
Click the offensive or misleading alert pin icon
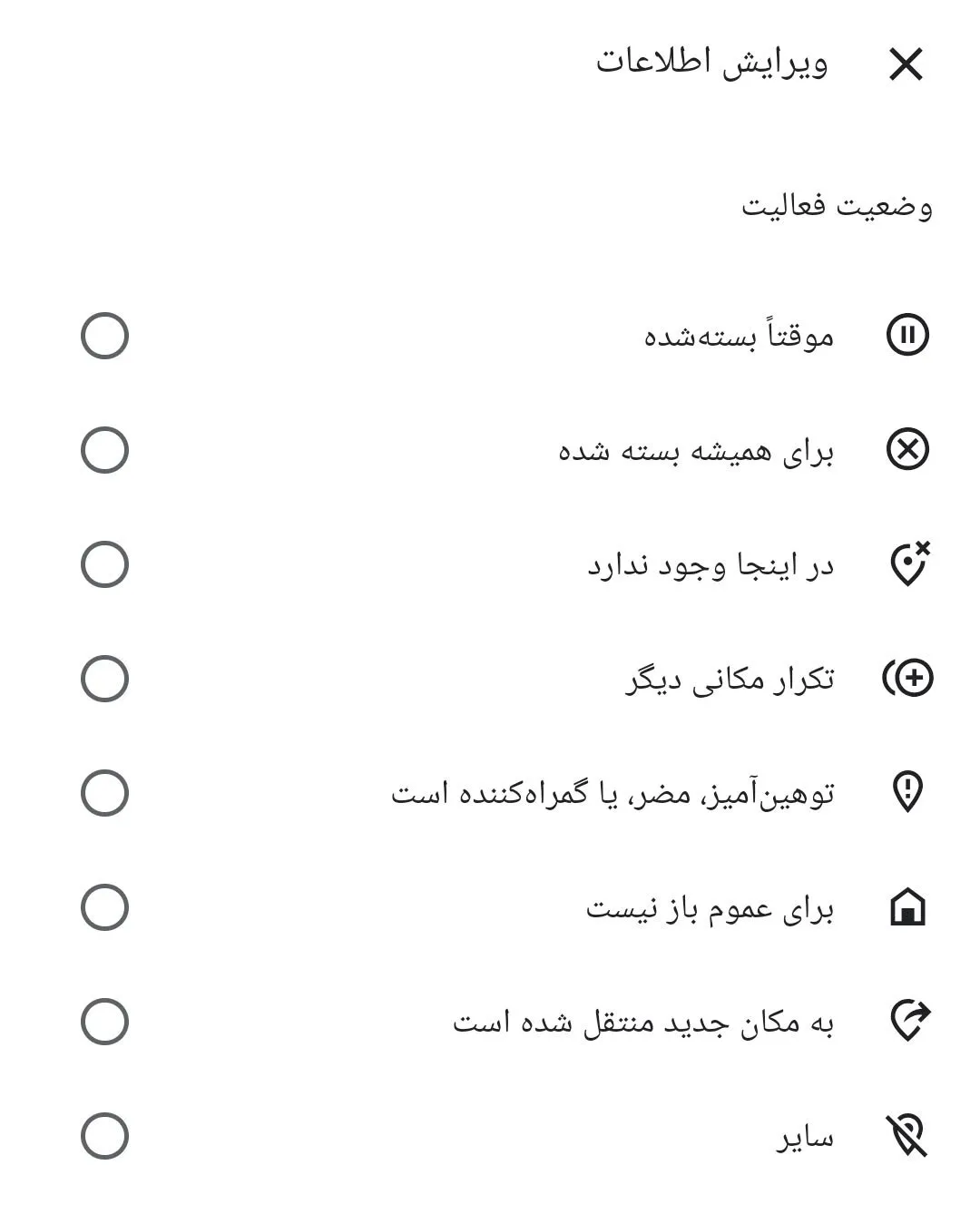[906, 792]
